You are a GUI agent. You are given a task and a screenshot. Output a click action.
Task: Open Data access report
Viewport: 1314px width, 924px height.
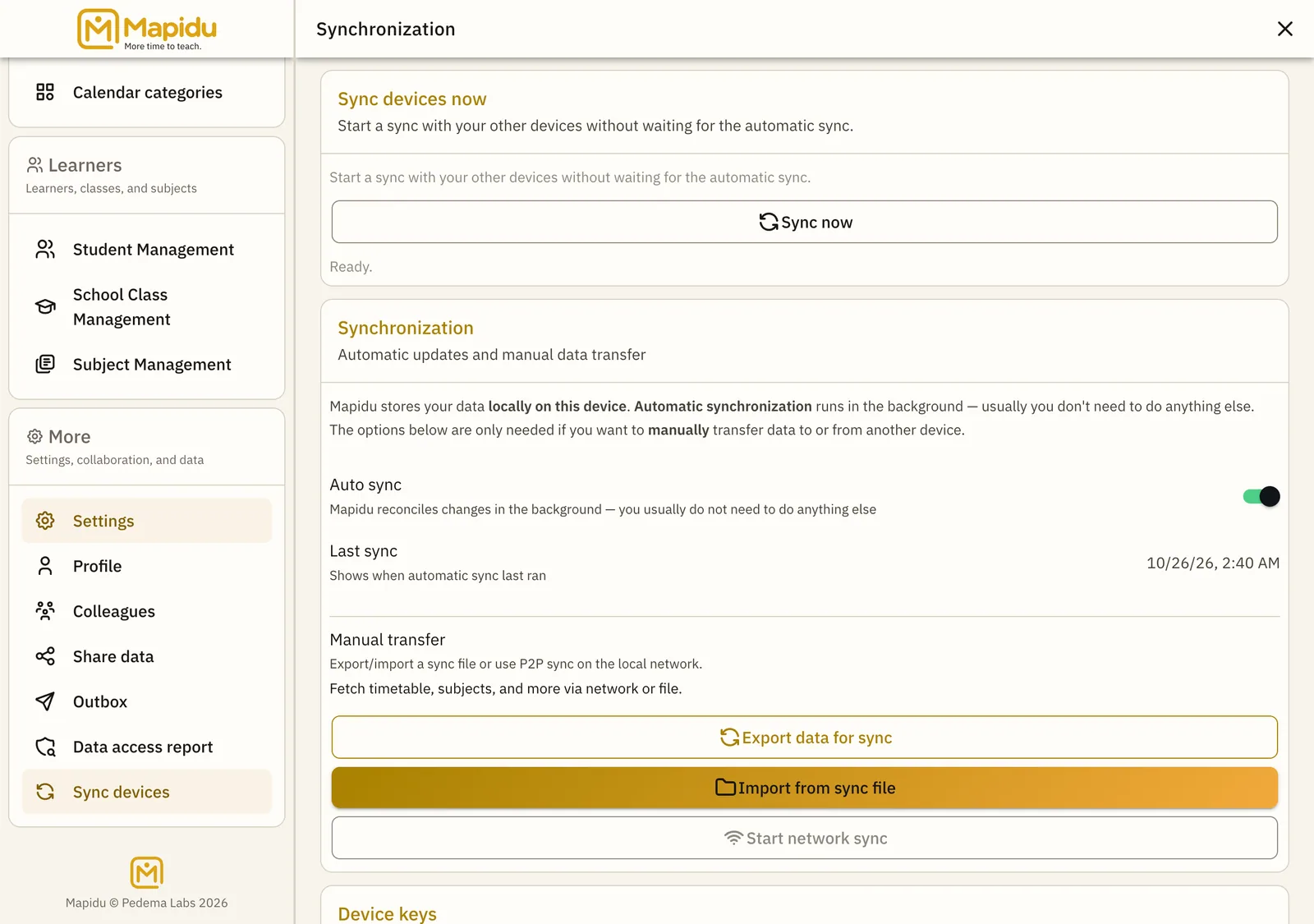coord(147,747)
